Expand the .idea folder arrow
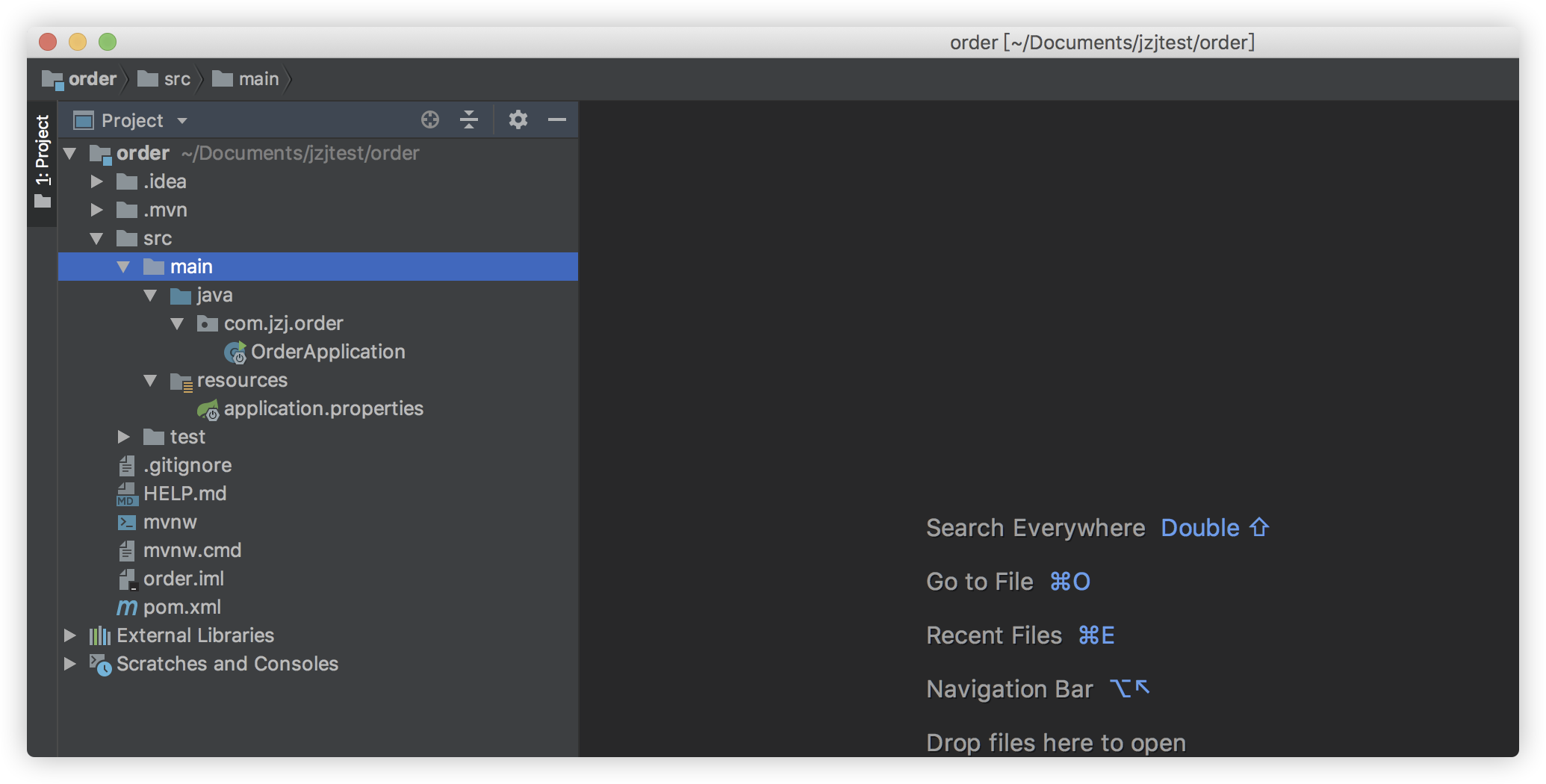 tap(97, 181)
